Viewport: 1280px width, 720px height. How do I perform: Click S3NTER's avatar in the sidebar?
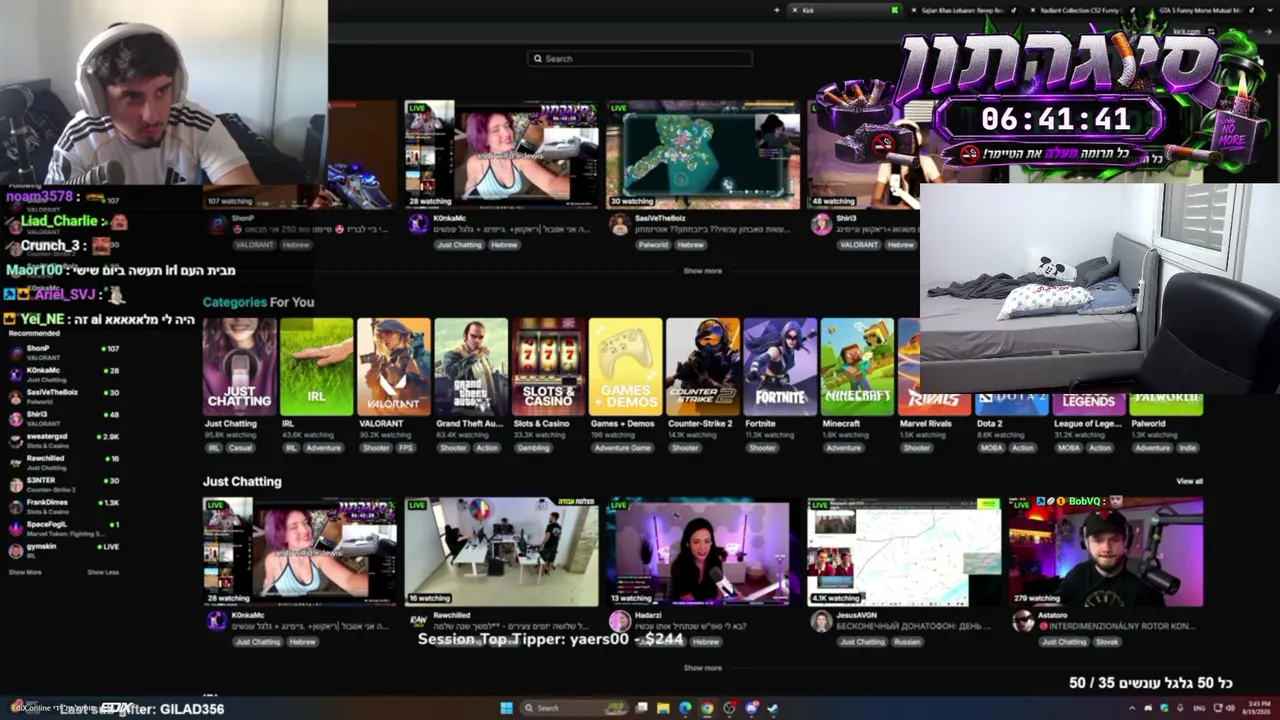16,484
